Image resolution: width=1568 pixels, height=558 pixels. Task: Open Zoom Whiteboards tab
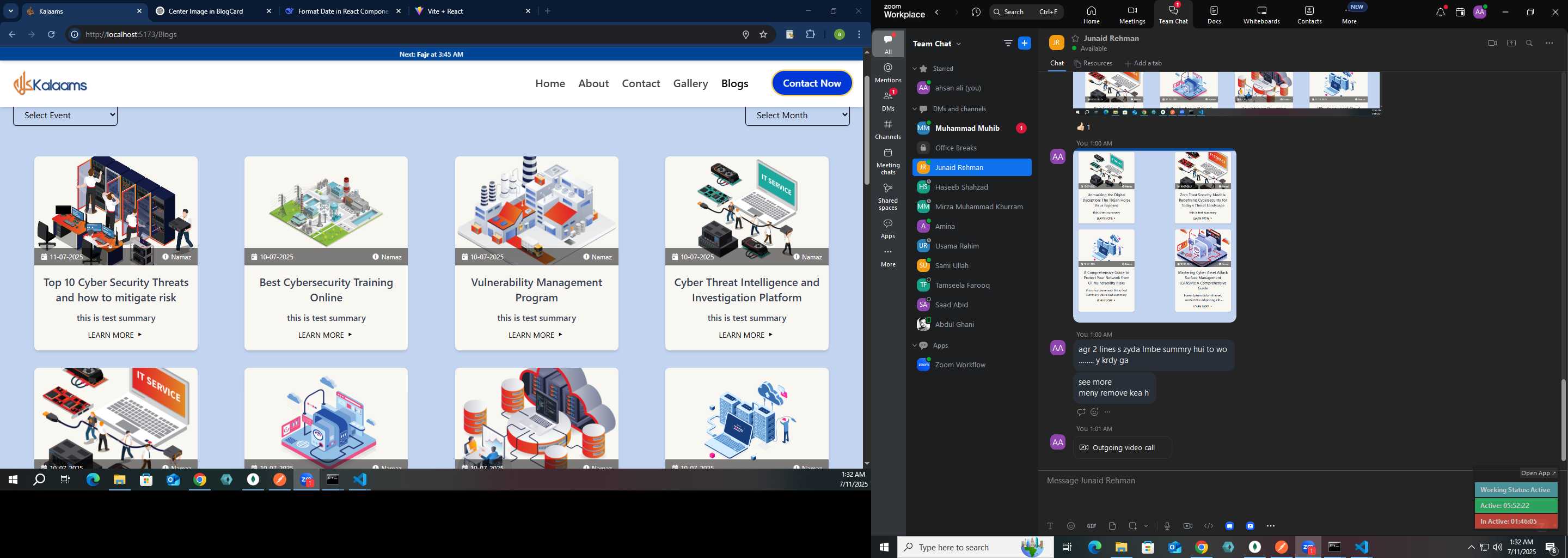[x=1261, y=15]
